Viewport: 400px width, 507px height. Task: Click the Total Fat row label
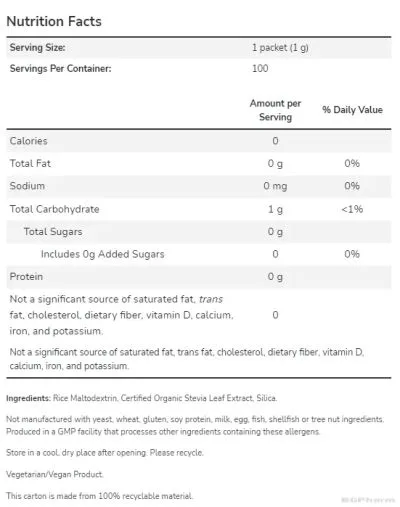pos(30,163)
